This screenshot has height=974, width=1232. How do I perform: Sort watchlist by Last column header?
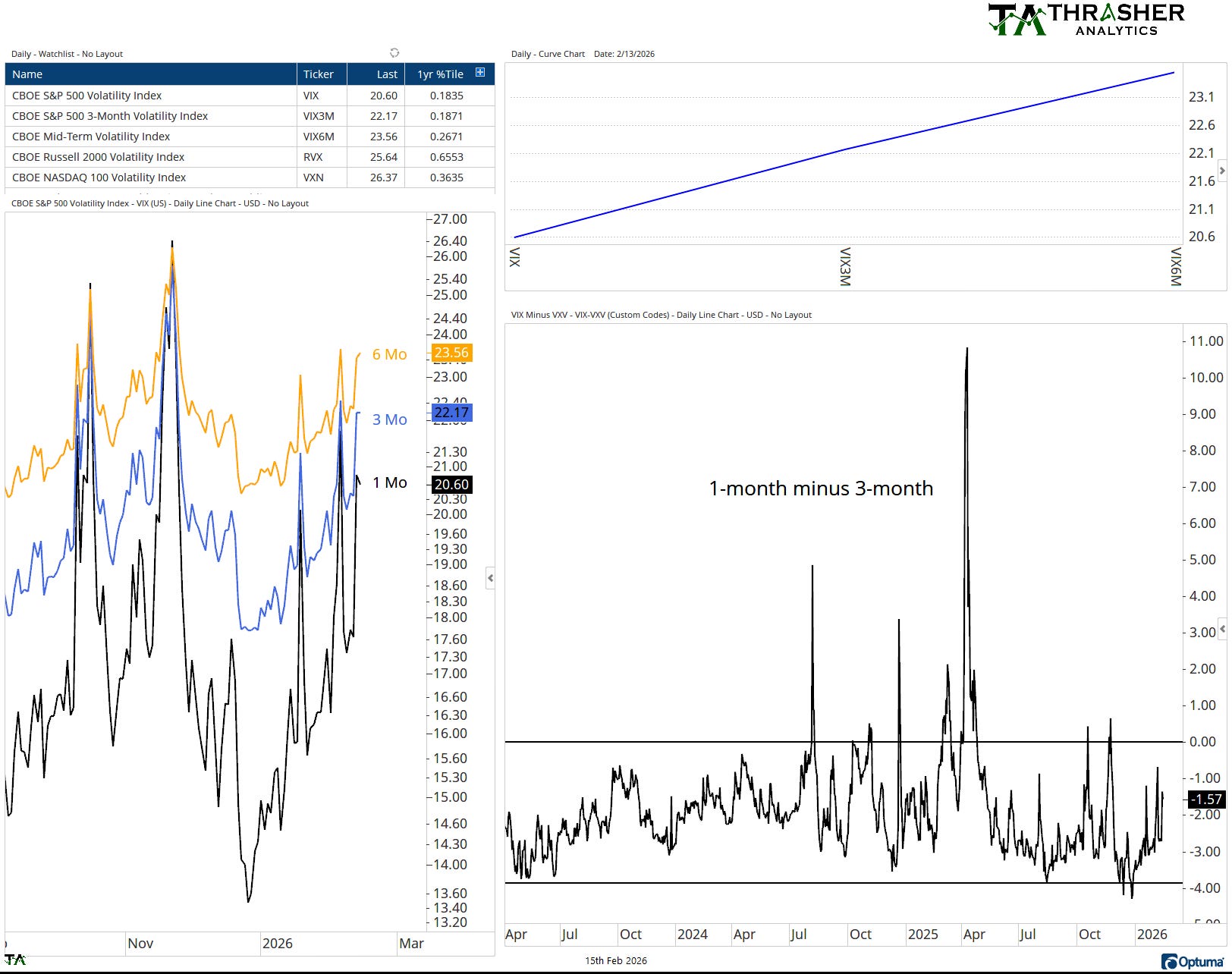pos(376,74)
